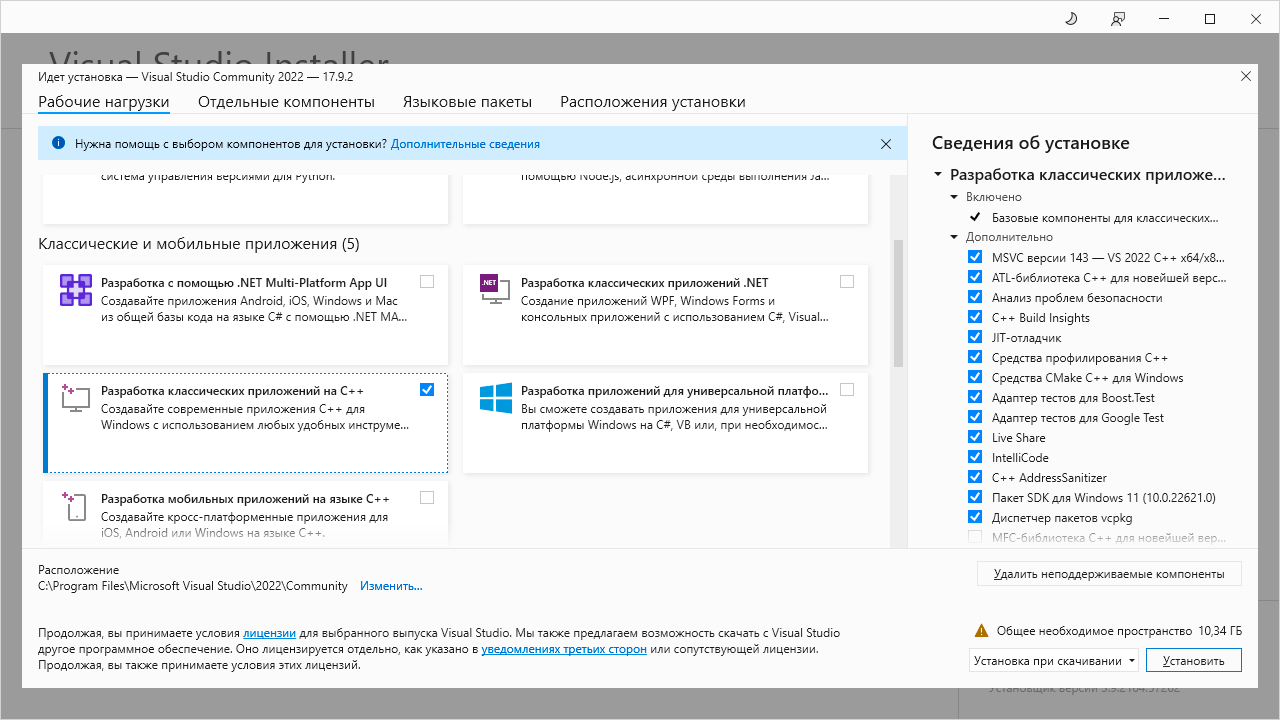Dismiss the help banner with its X
The height and width of the screenshot is (720, 1280).
pos(886,144)
